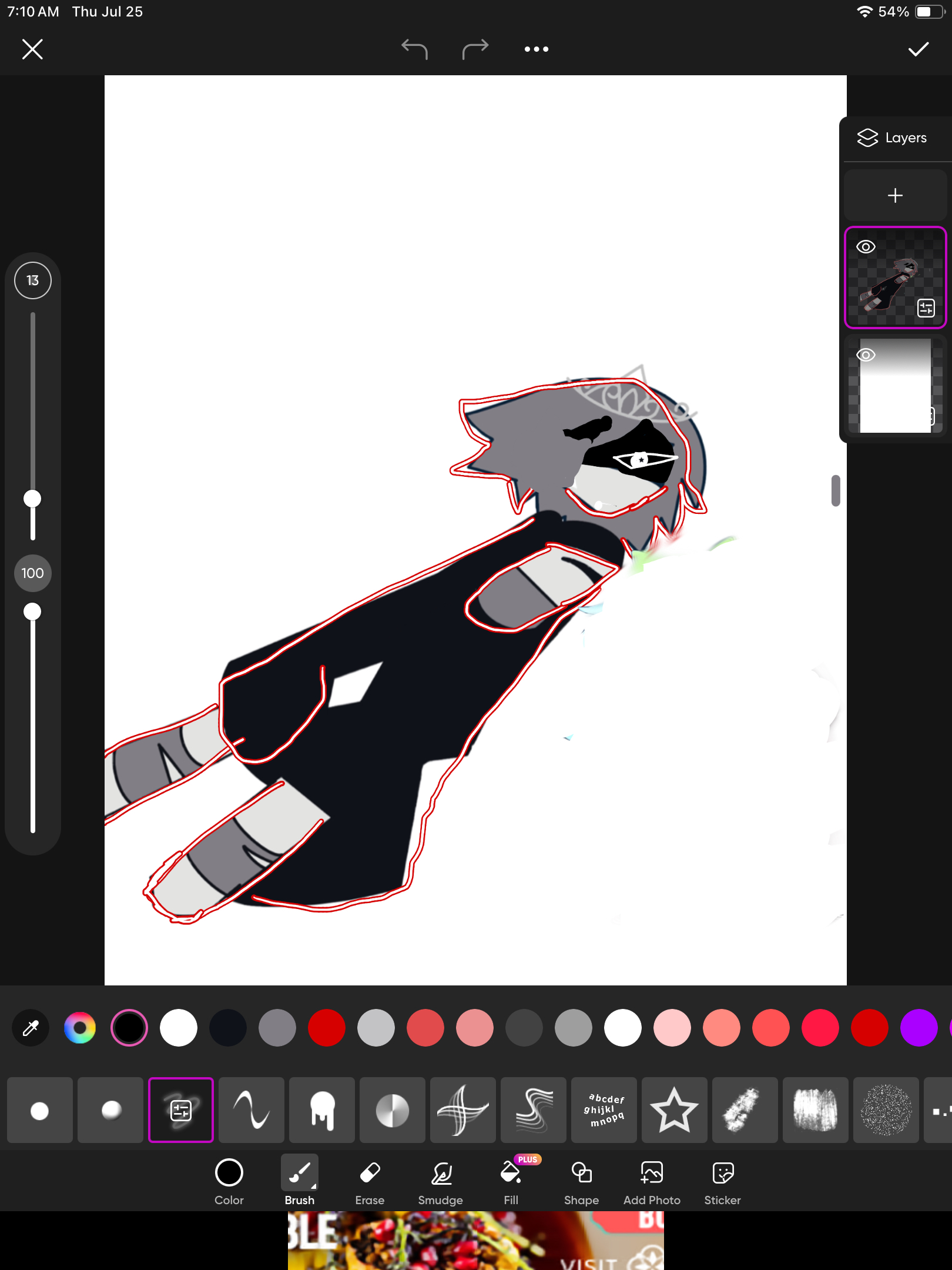
Task: Select the Erase tool
Action: coord(370,1181)
